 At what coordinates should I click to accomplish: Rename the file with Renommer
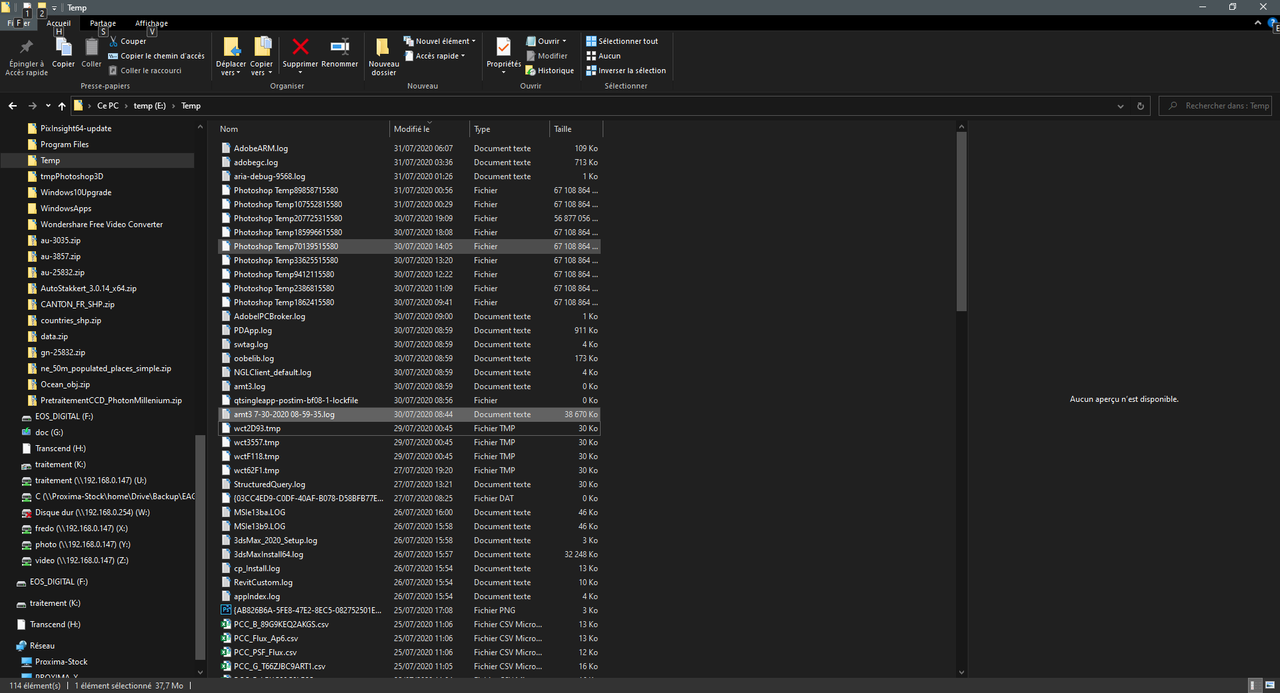click(x=340, y=53)
